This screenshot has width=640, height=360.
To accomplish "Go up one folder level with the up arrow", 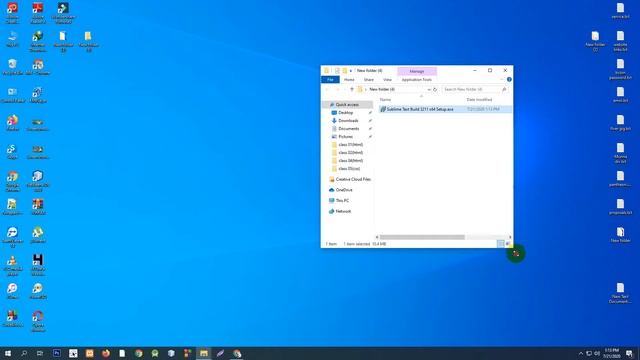I will click(x=351, y=89).
